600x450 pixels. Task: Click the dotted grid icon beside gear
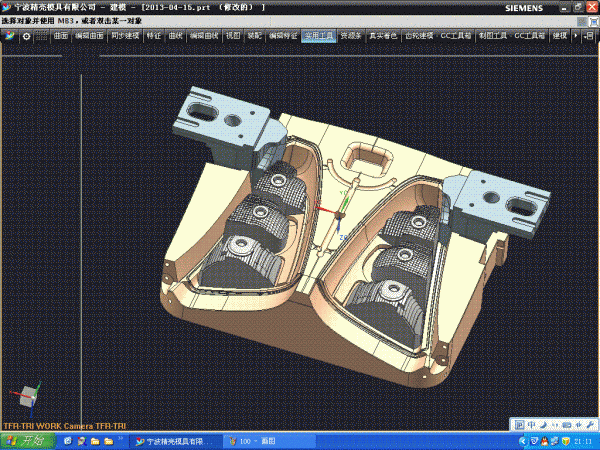click(41, 36)
